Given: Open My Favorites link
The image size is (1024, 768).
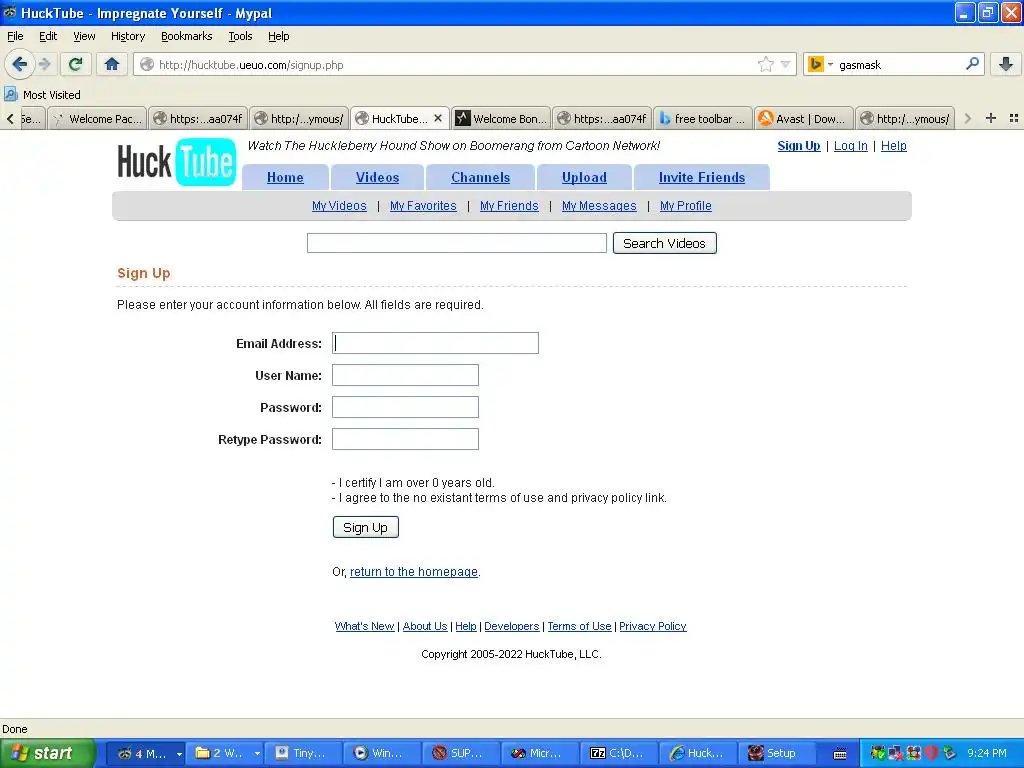Looking at the screenshot, I should pos(423,206).
